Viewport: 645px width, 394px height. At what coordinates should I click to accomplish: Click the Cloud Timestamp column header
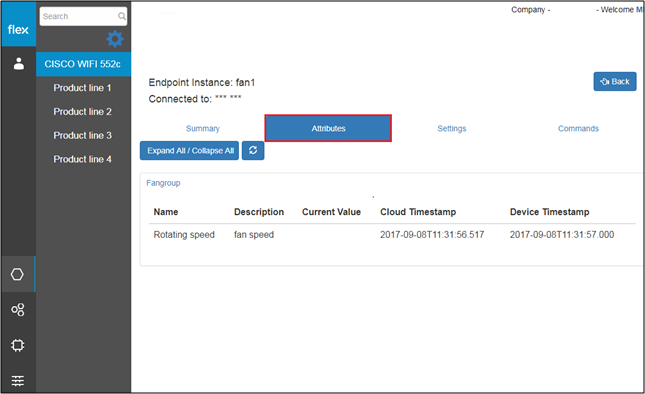(418, 212)
